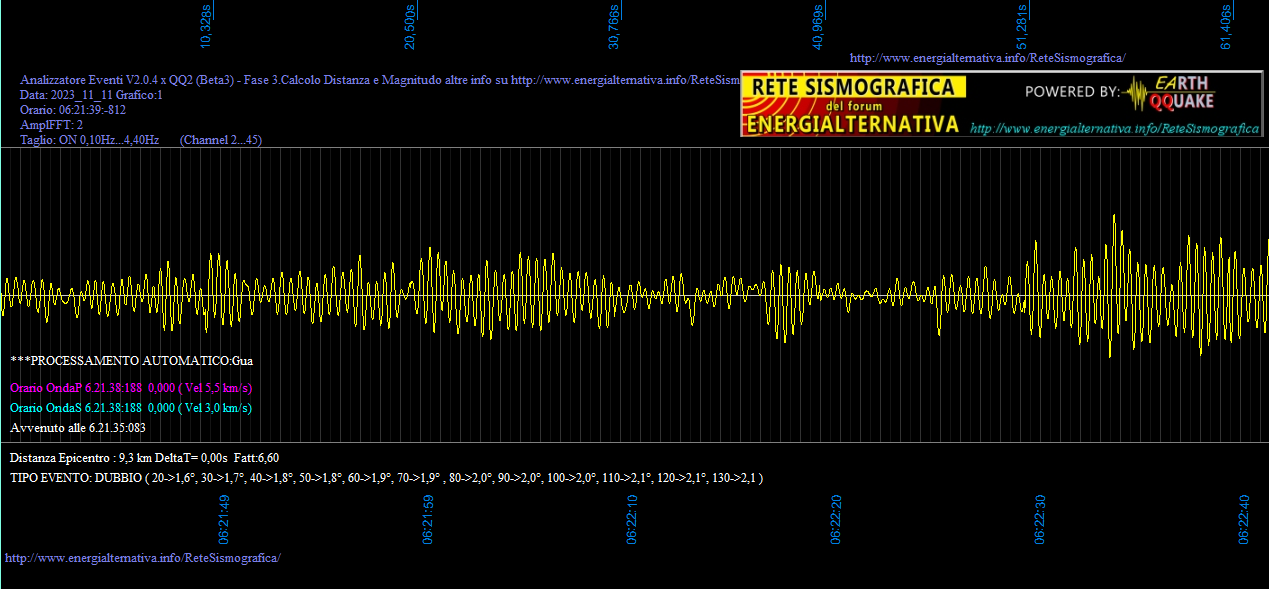1269x589 pixels.
Task: Open the top center energialternativa.info URL
Action: pos(988,58)
